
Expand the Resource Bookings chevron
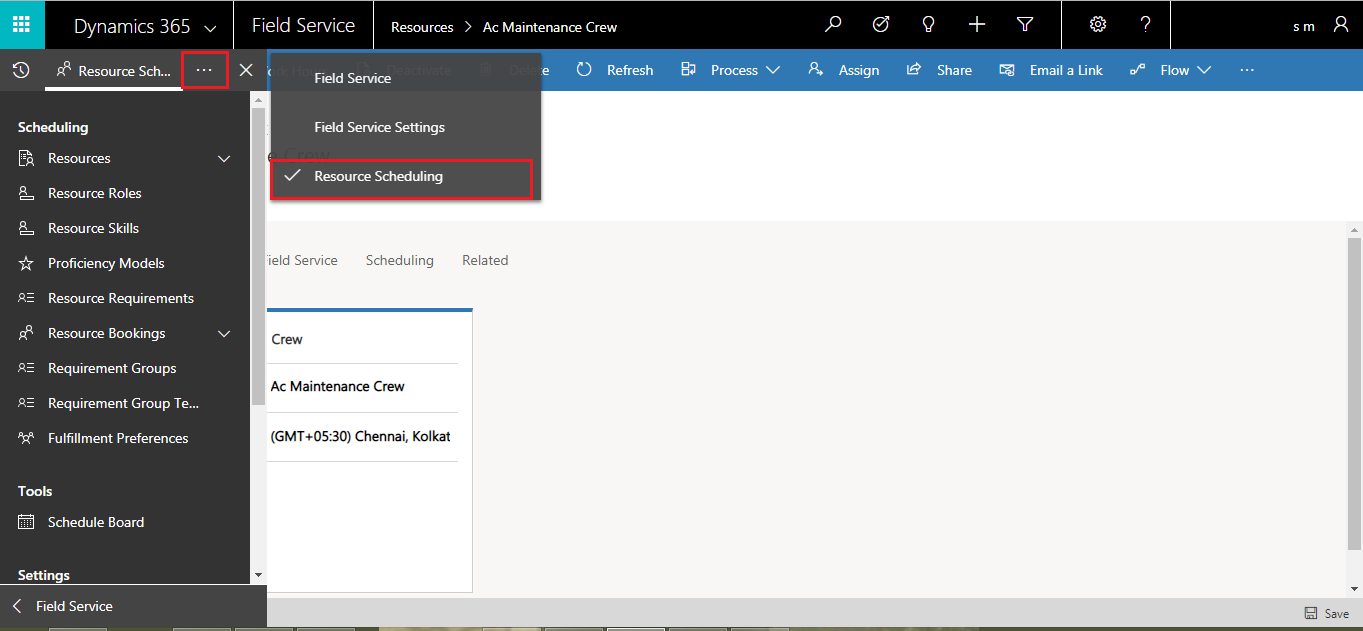[224, 334]
